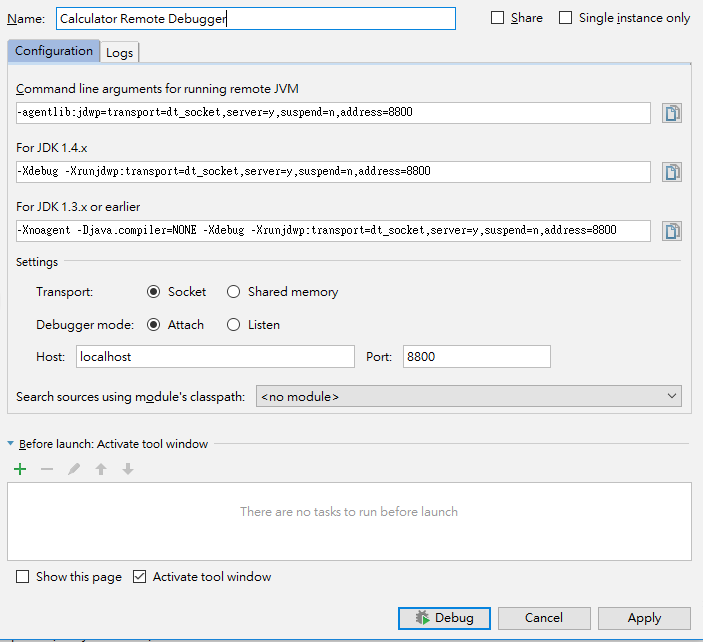Collapse the Before launch section
Image resolution: width=703 pixels, height=642 pixels.
pyautogui.click(x=10, y=443)
